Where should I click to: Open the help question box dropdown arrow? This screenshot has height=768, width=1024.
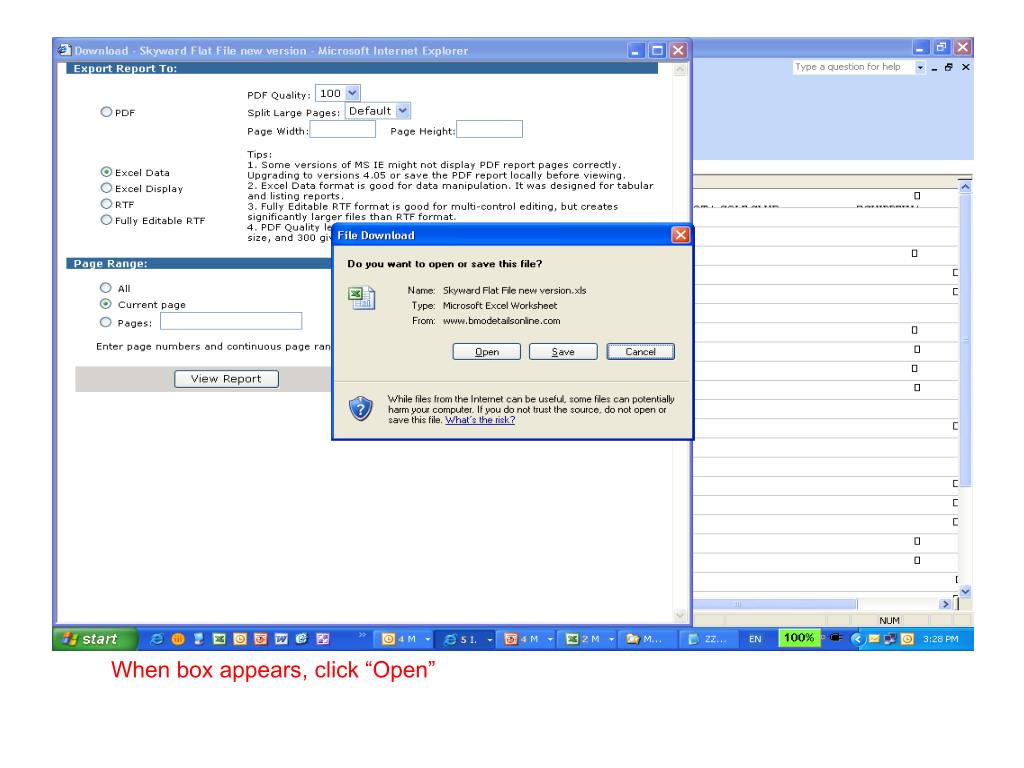click(x=920, y=67)
